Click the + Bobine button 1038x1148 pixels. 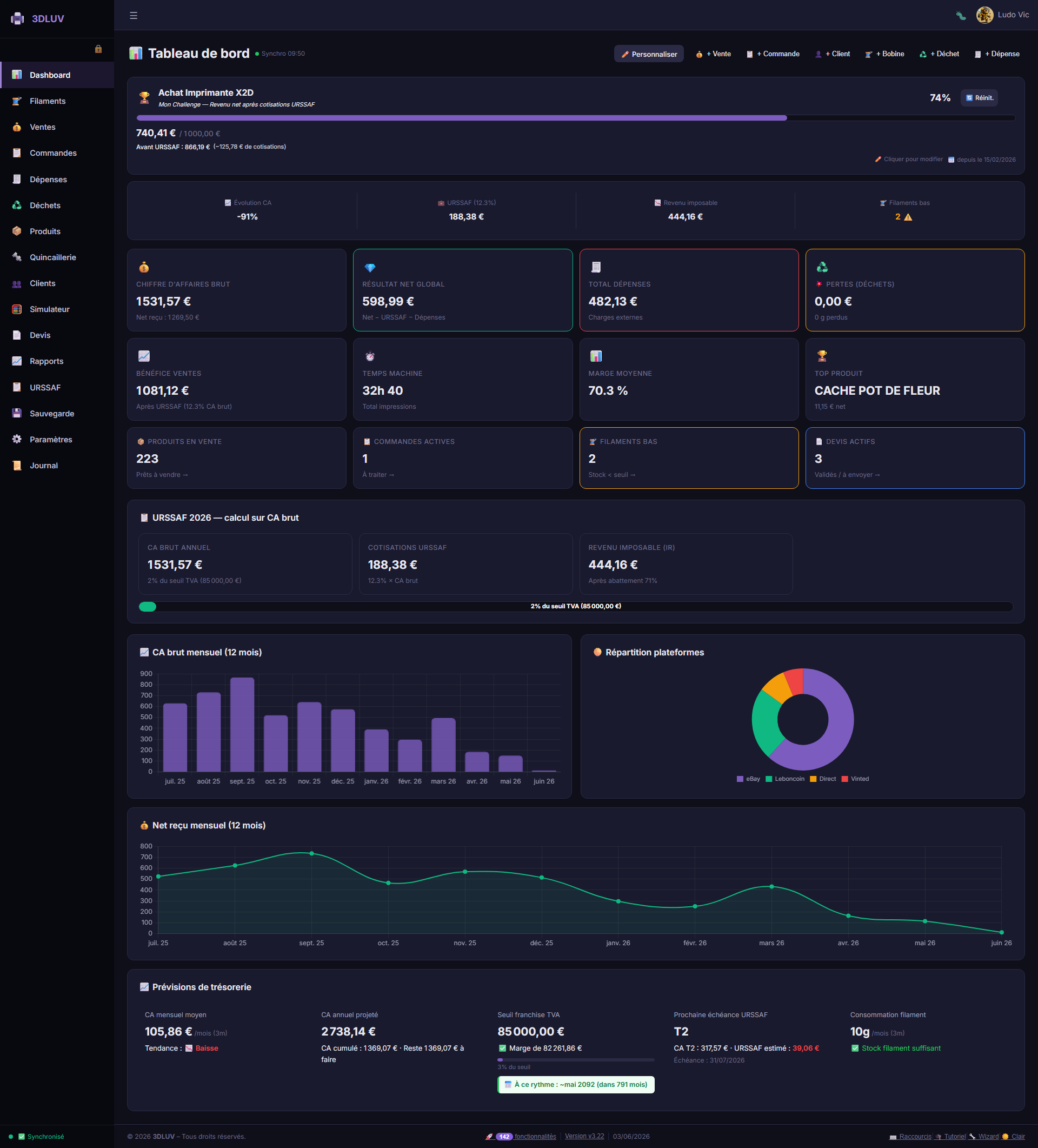[885, 54]
